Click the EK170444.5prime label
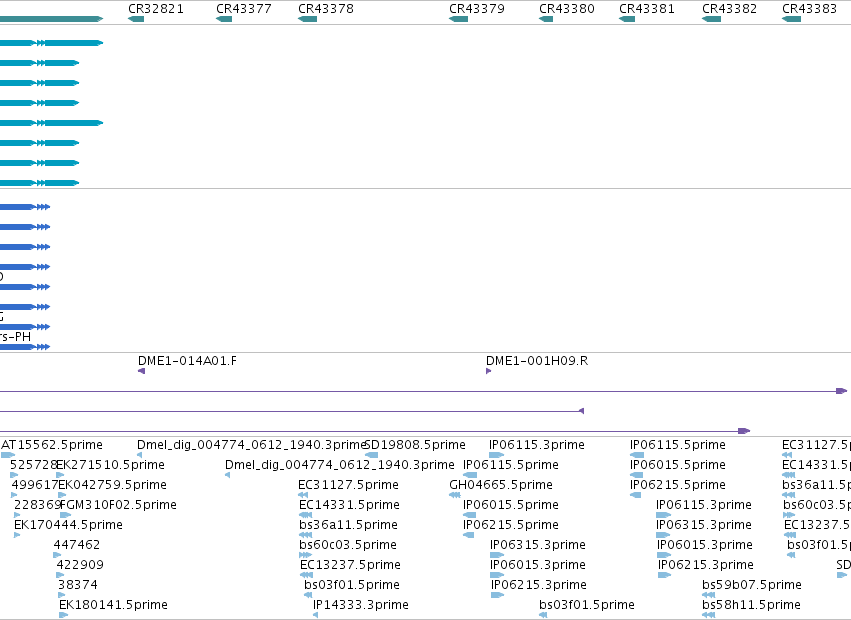851x620 pixels. pyautogui.click(x=68, y=525)
